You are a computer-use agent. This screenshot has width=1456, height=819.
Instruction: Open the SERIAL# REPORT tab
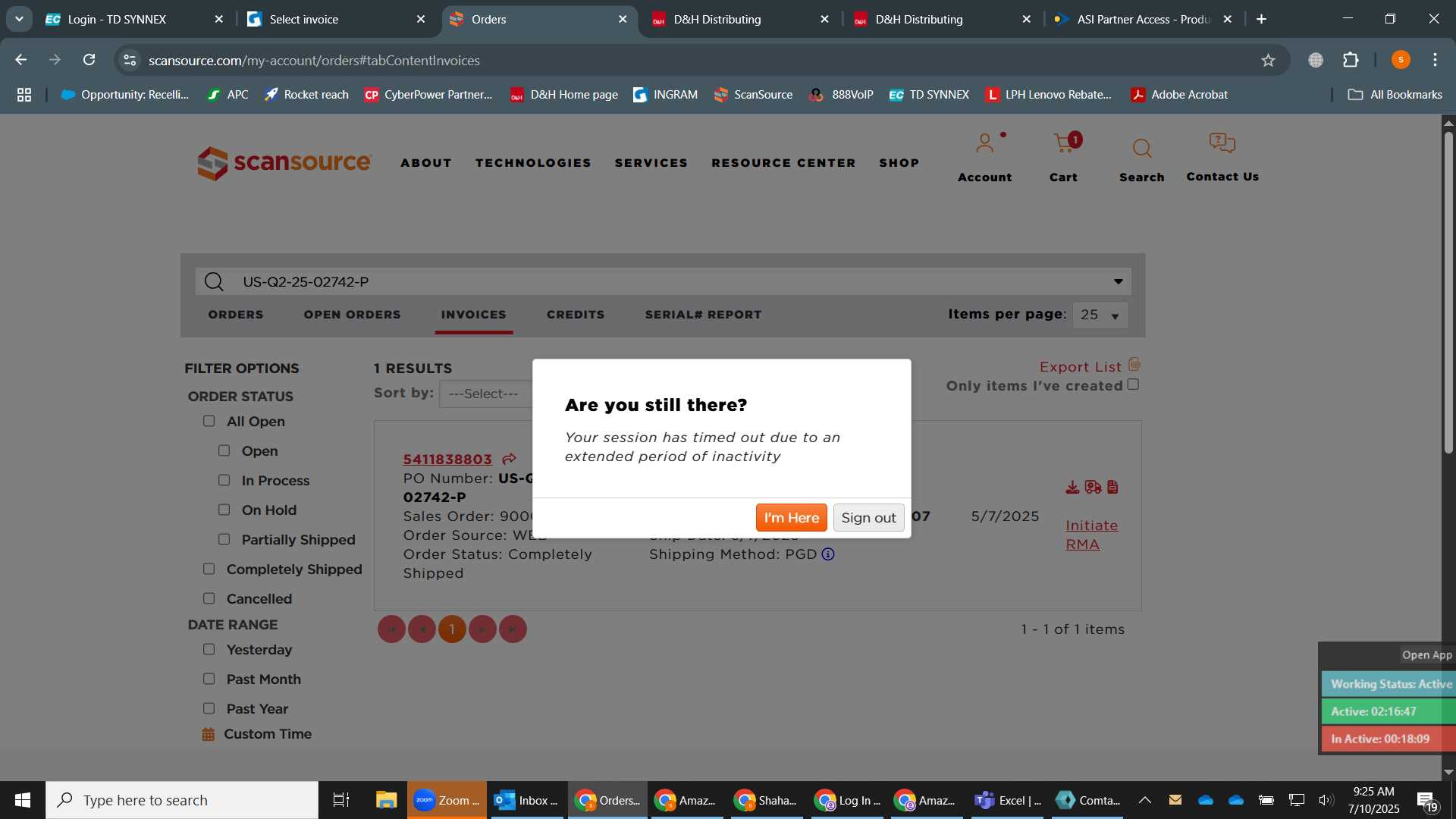(704, 315)
